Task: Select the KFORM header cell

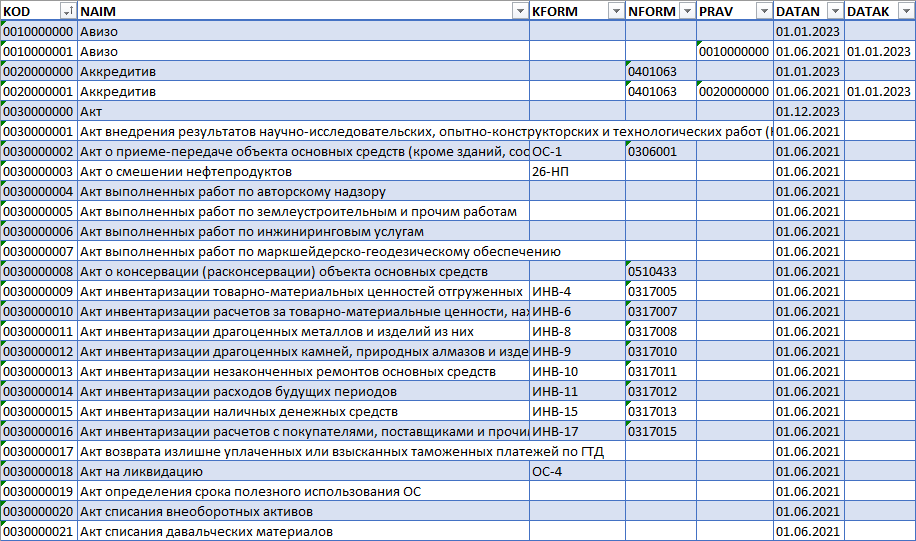Action: point(577,11)
